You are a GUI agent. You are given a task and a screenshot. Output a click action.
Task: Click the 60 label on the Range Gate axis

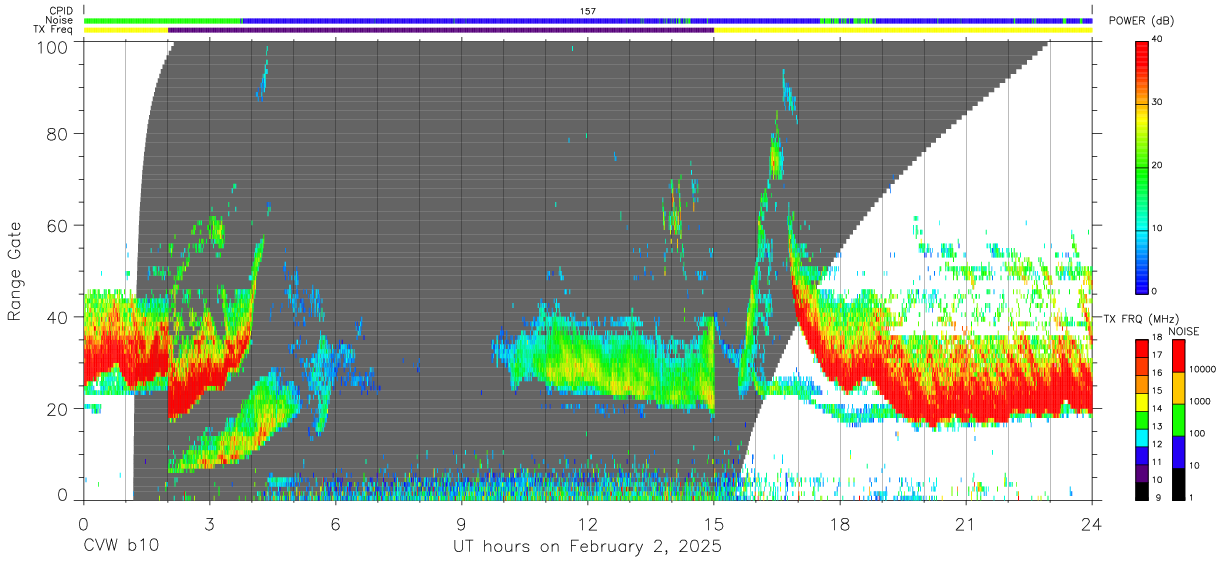58,226
